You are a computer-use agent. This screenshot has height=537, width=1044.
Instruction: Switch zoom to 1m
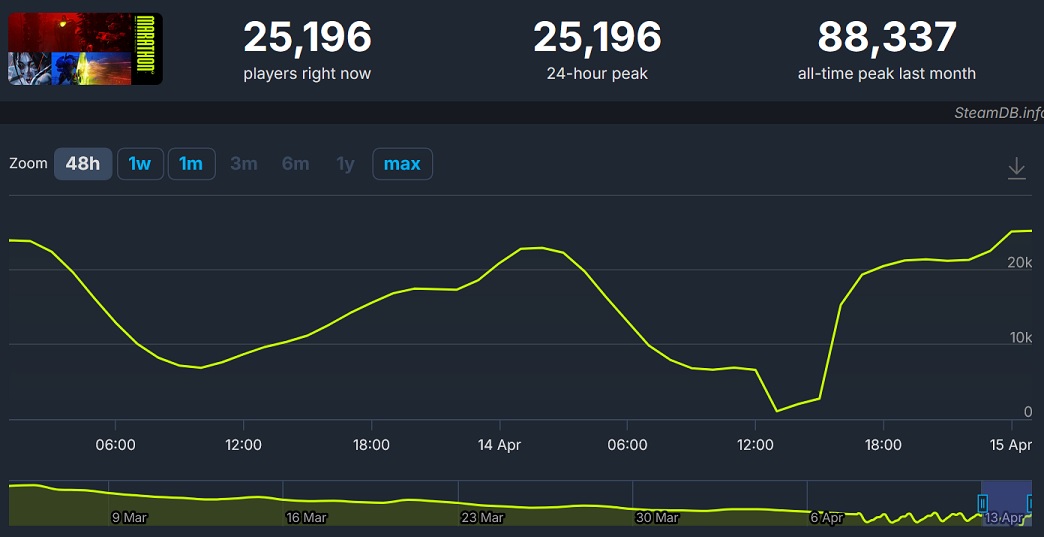pos(191,164)
